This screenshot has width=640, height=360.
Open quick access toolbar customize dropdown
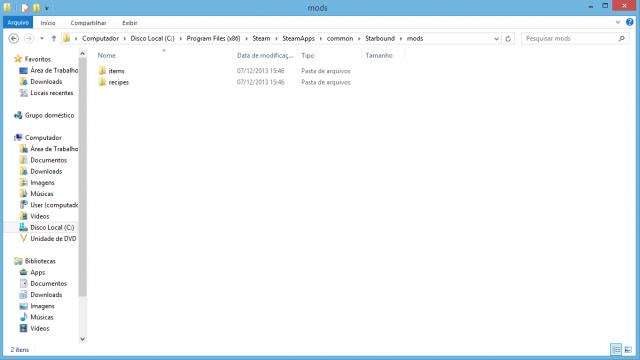point(47,8)
